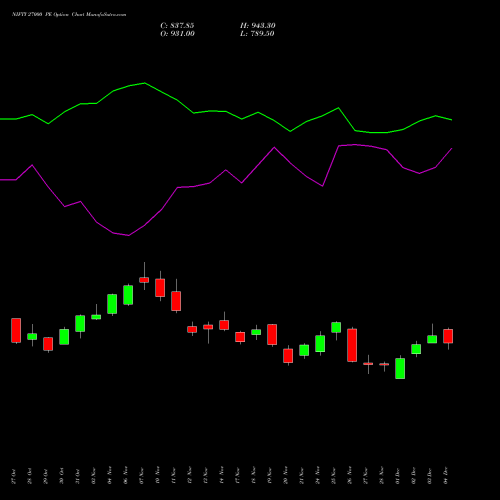Viewport: 500px width, 500px height.
Task: Select the red candlestick above 27 Oct
Action: 16,330
